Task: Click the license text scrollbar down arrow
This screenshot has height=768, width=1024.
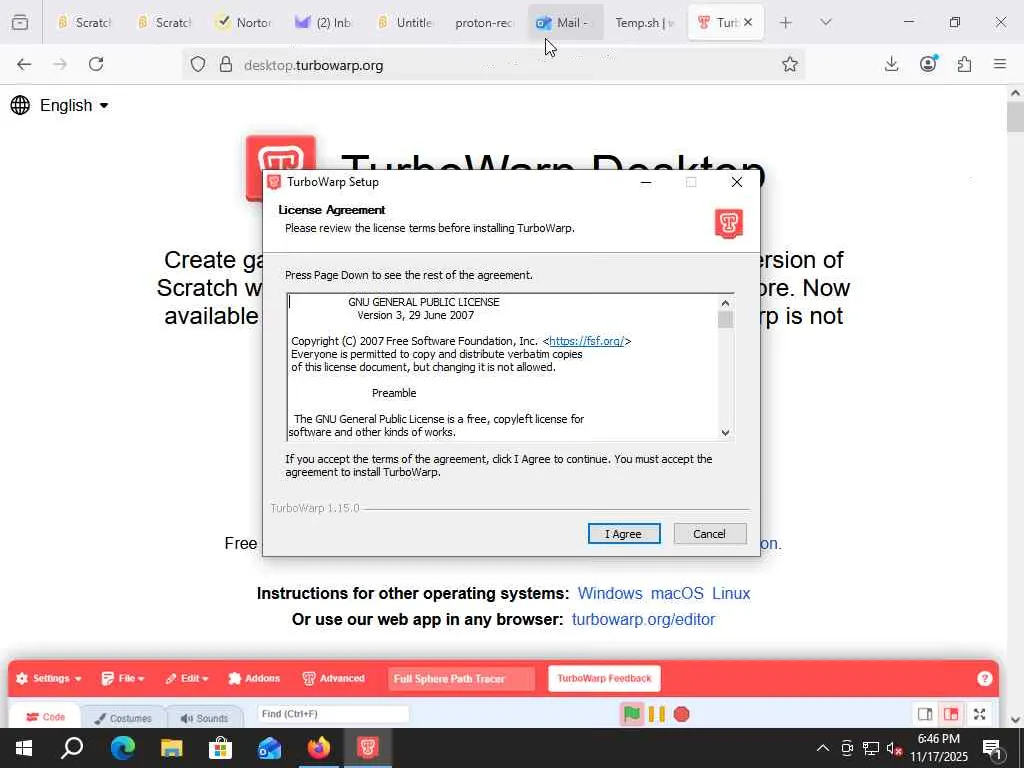Action: 725,432
